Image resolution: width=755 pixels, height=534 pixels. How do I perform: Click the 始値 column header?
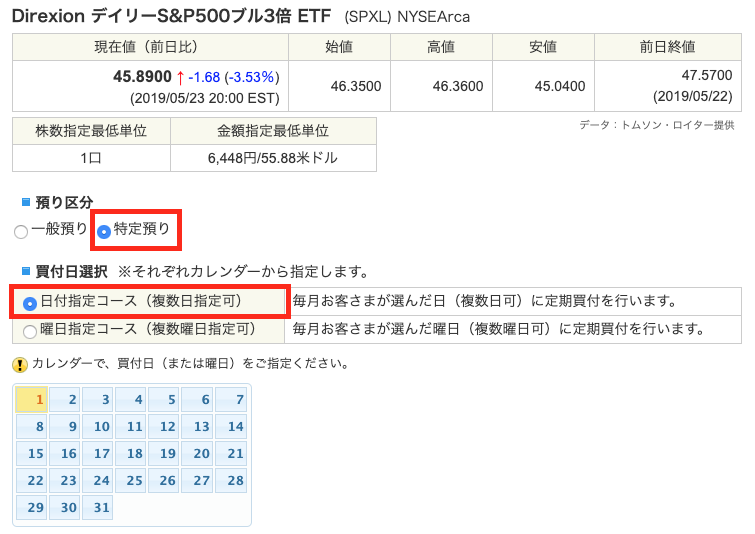pyautogui.click(x=339, y=47)
